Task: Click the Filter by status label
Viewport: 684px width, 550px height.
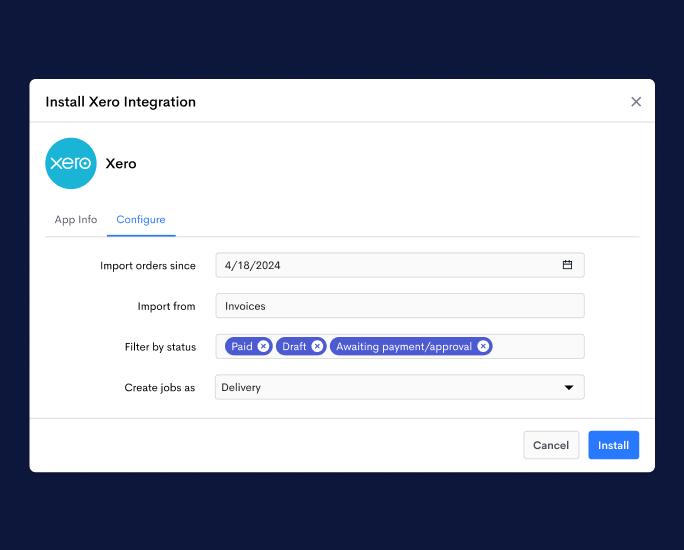Action: coord(161,347)
